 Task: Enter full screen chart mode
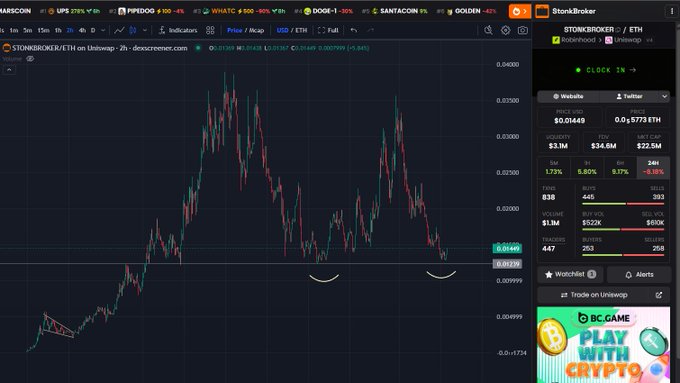coord(328,30)
